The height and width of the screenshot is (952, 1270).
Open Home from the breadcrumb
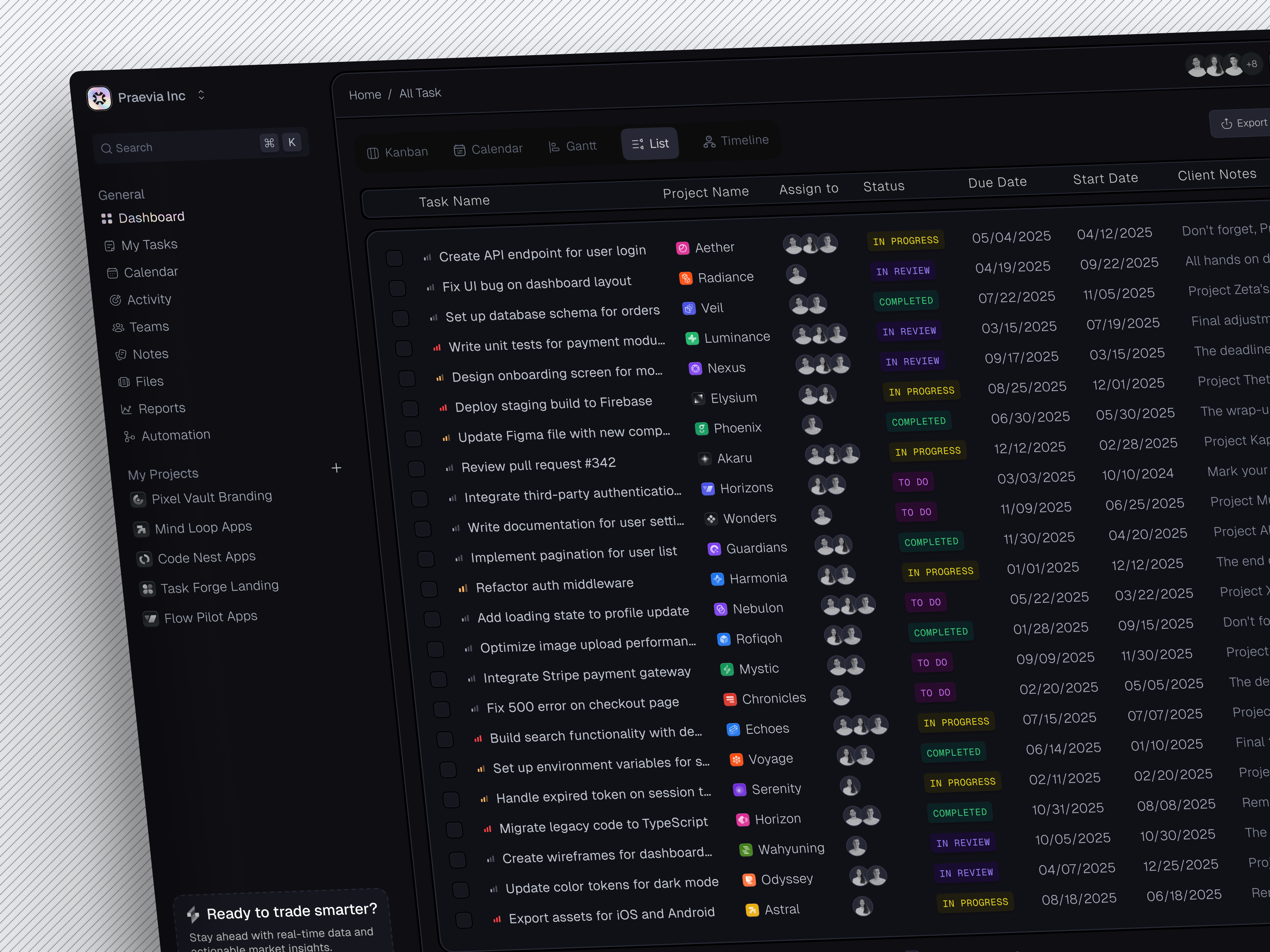[x=365, y=94]
